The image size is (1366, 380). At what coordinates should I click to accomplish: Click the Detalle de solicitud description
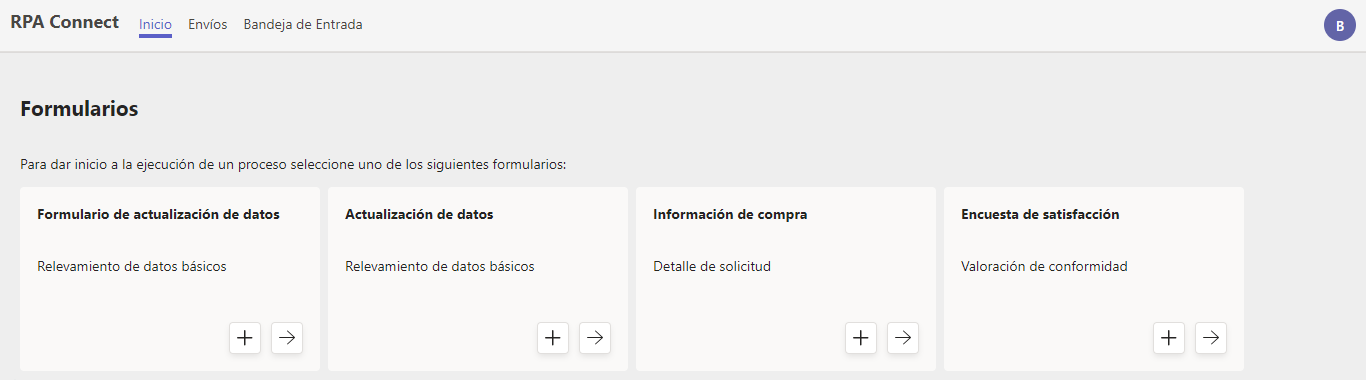coord(712,267)
